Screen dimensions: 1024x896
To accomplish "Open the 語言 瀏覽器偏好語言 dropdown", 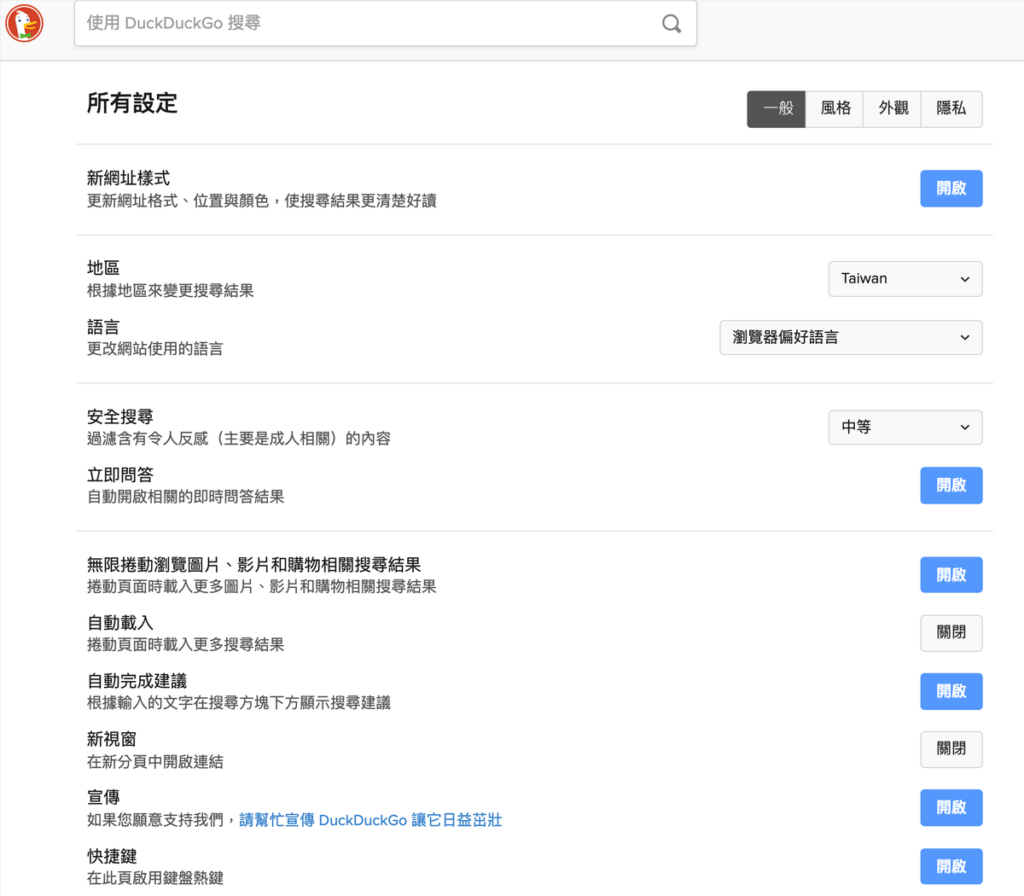I will (850, 338).
